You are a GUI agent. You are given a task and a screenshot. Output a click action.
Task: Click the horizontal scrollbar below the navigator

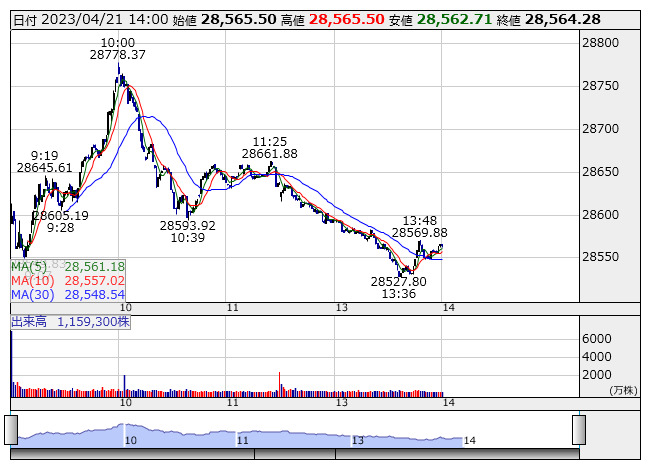tap(294, 454)
